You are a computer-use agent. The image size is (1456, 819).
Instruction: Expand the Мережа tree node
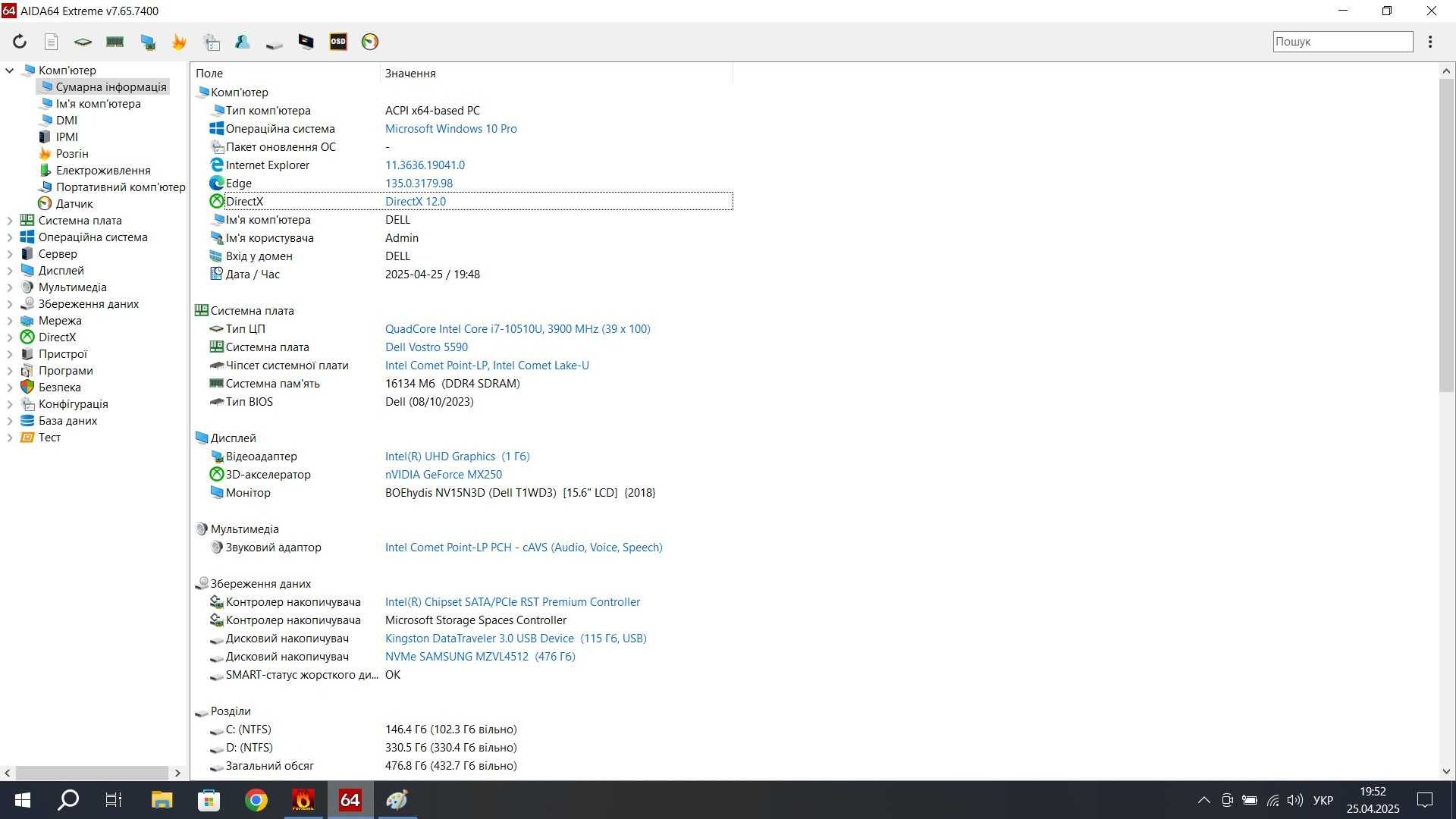pyautogui.click(x=10, y=321)
